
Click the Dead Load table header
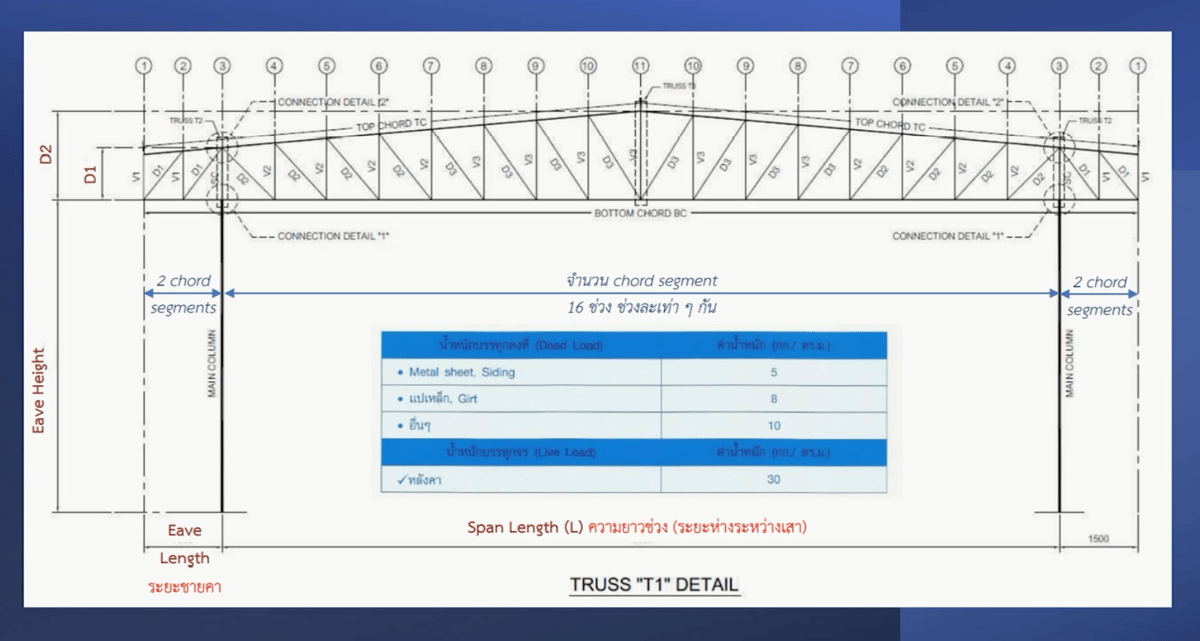click(520, 345)
